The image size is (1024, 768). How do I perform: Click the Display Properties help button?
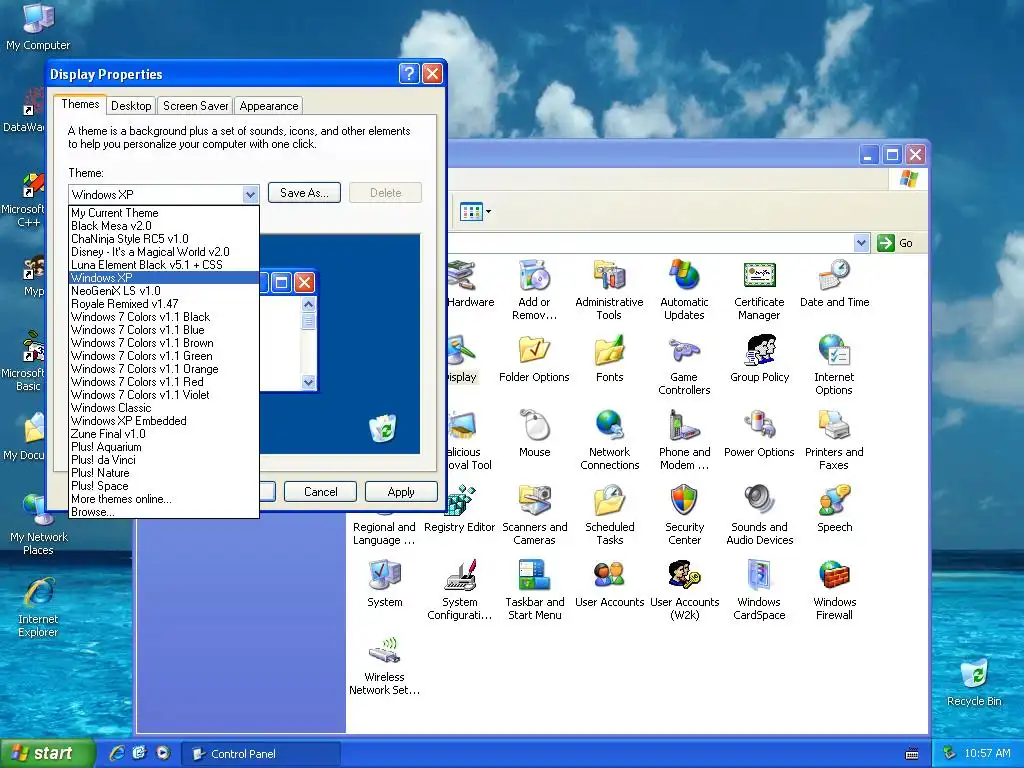coord(409,74)
